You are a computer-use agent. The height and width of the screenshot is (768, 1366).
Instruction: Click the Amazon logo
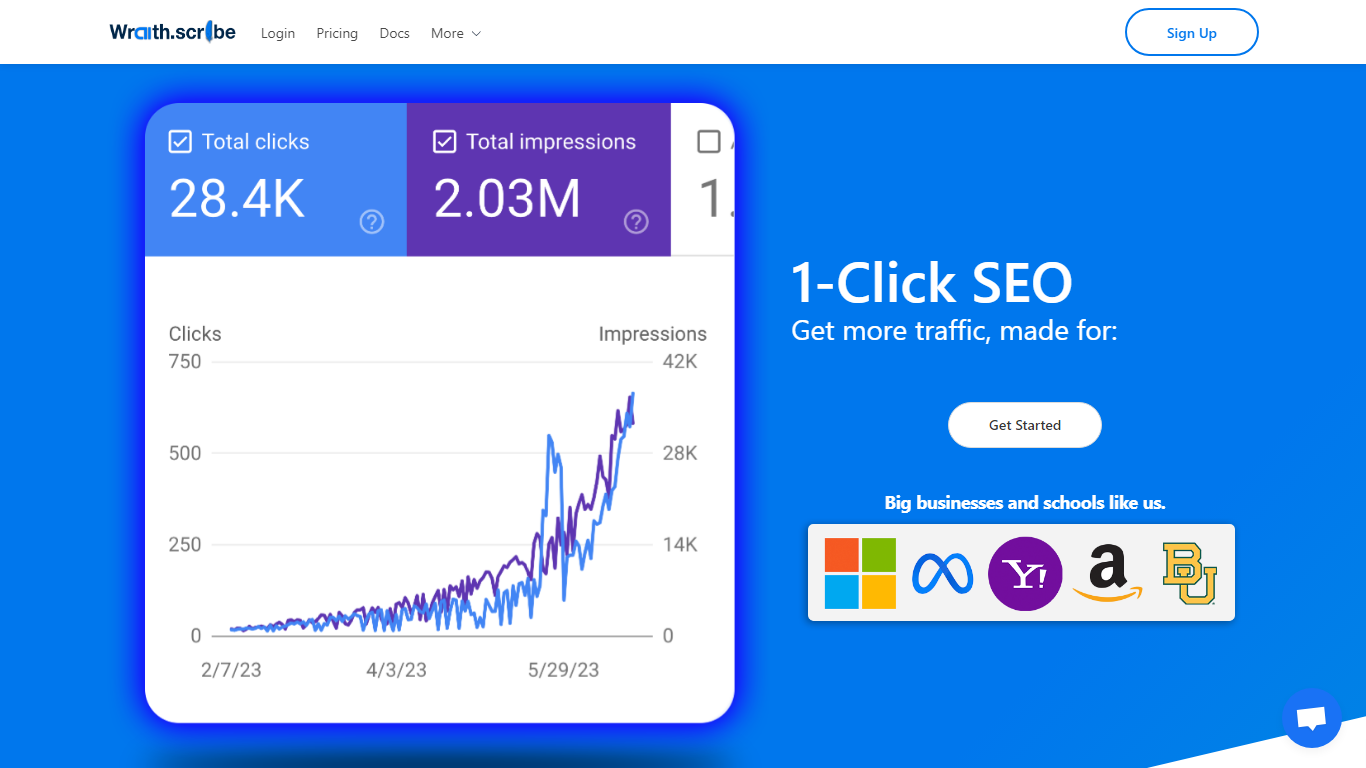tap(1107, 574)
